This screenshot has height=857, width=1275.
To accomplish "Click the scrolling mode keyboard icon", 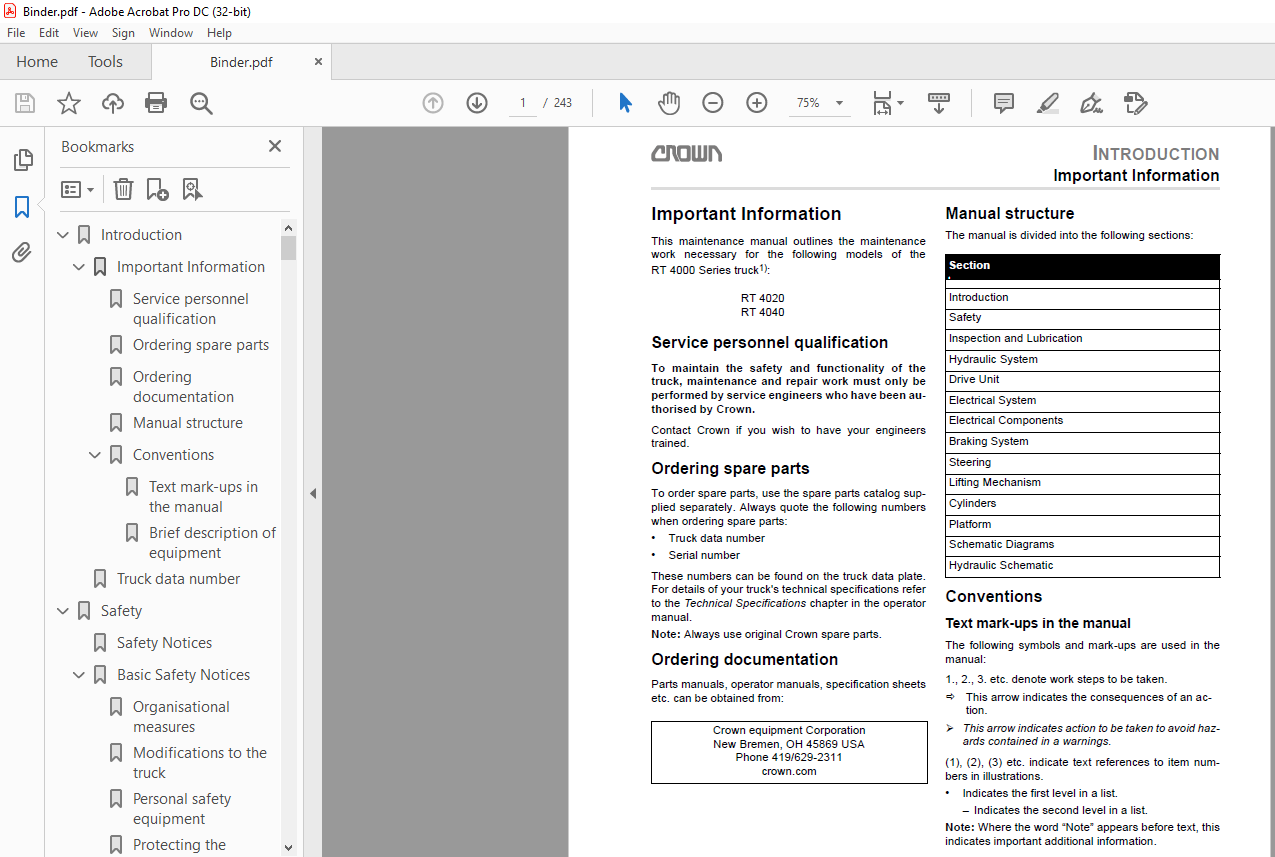I will [x=939, y=103].
